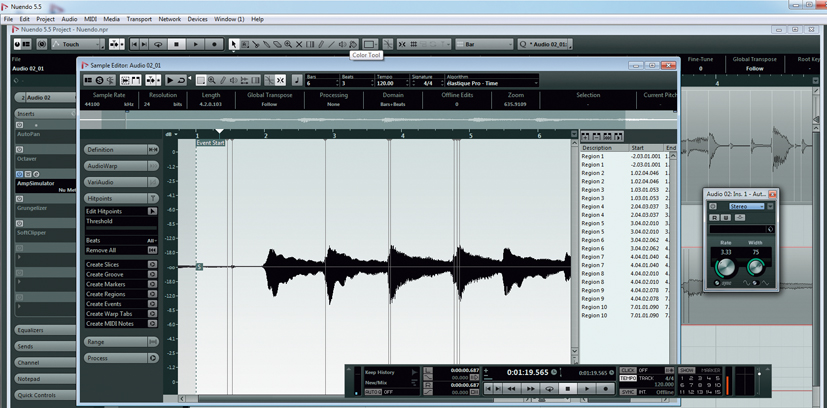Click the Remove All hitpoints icon
This screenshot has width=827, height=408.
click(152, 250)
